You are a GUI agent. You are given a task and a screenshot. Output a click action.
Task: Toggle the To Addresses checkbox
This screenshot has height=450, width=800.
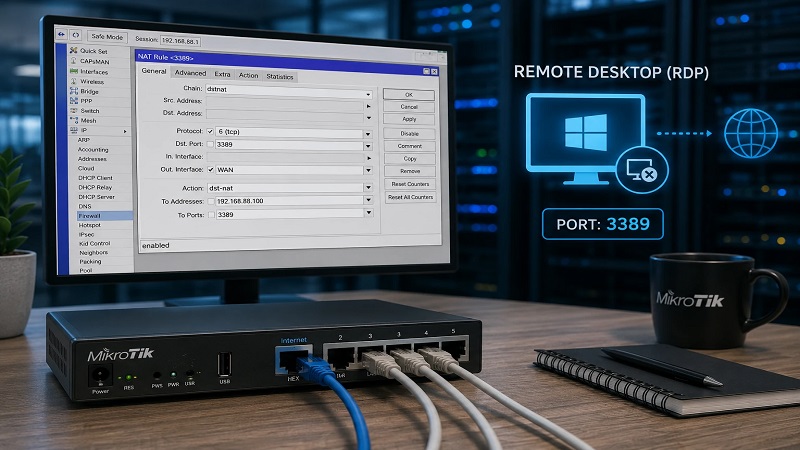211,201
